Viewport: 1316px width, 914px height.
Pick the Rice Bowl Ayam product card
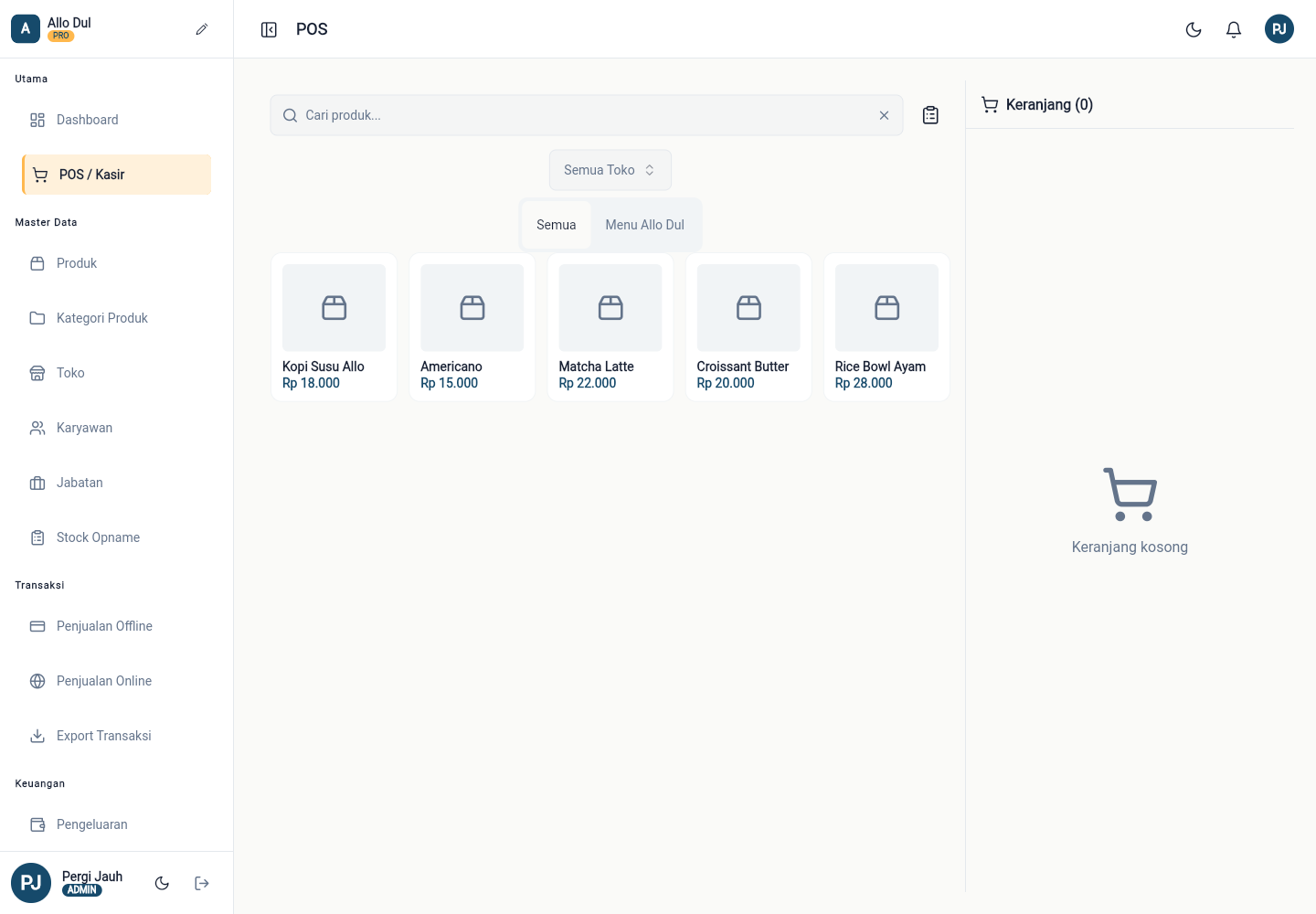click(x=886, y=327)
